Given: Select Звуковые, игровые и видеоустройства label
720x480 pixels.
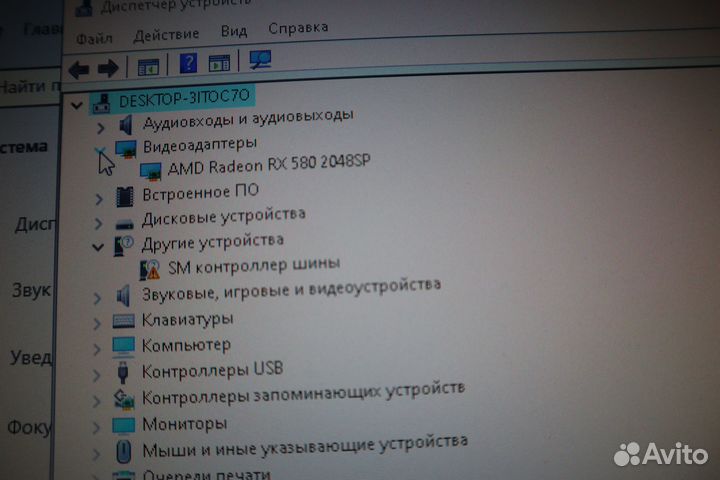Looking at the screenshot, I should click(291, 290).
